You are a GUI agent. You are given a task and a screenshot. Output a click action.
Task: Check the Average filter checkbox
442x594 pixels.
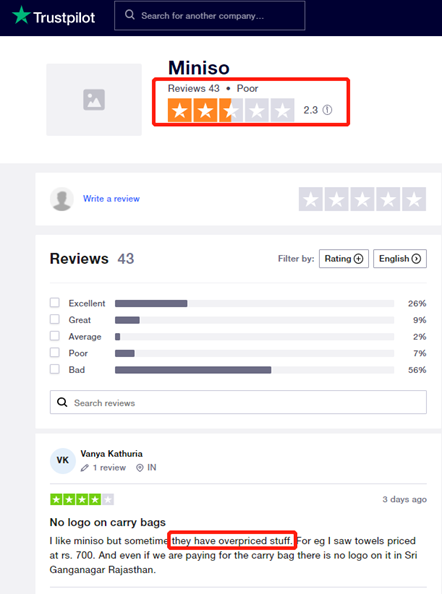point(55,336)
